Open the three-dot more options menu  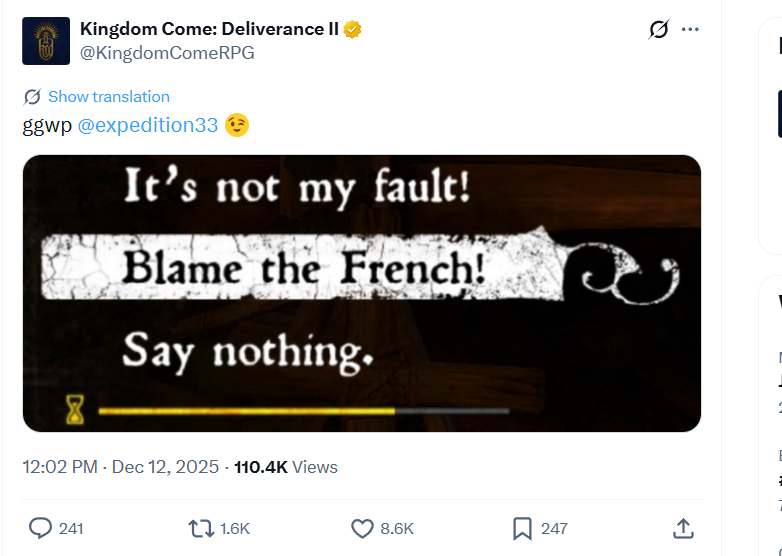point(690,29)
